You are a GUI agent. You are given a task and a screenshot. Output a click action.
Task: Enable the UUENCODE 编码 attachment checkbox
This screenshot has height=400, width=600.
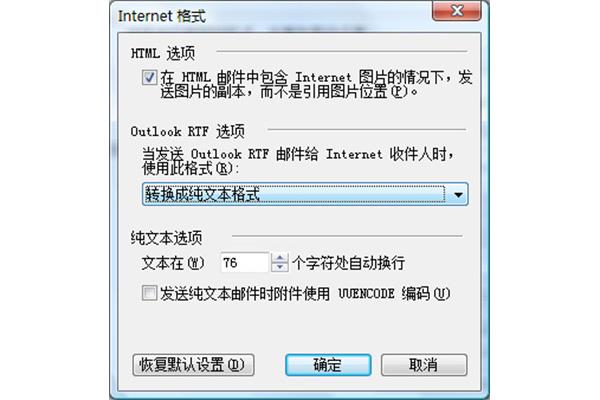pos(149,293)
